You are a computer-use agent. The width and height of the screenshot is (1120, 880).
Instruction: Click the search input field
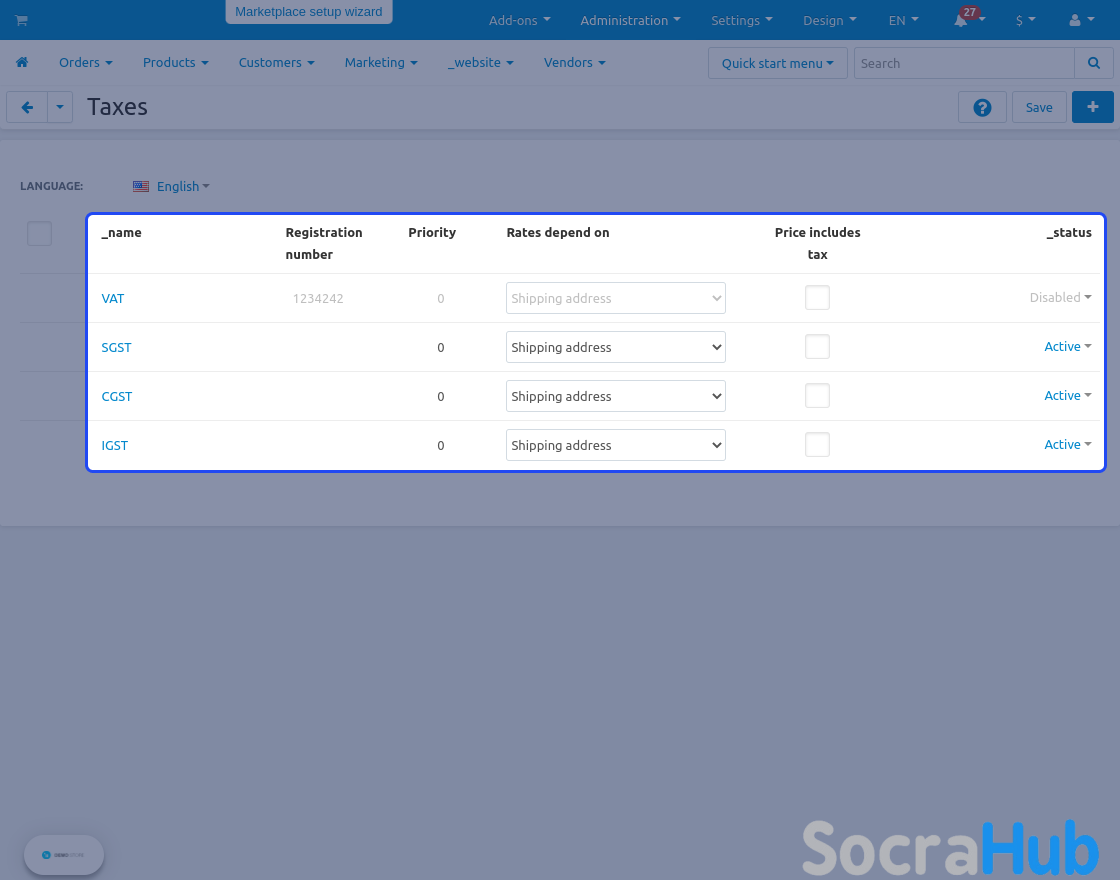[x=964, y=63]
